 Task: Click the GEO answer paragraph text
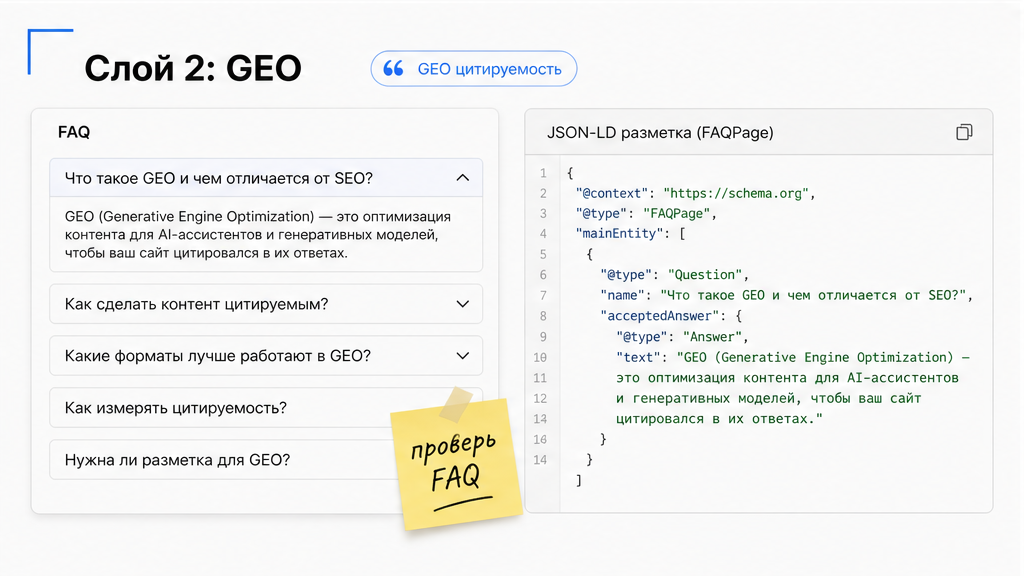tap(258, 234)
